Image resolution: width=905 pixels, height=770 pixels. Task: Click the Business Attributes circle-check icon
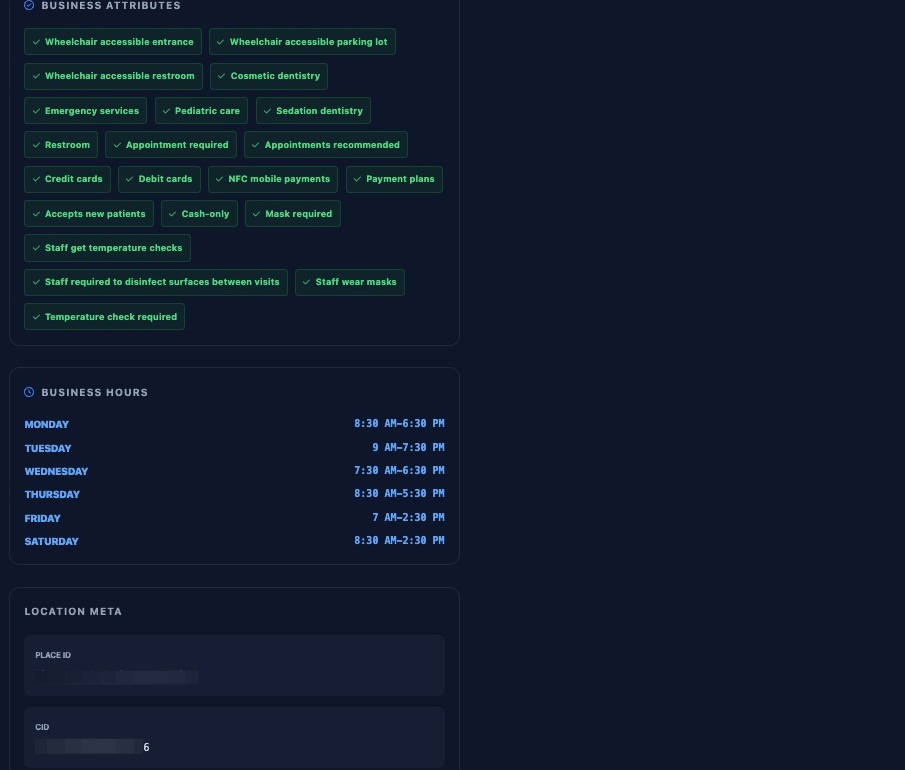pos(29,5)
